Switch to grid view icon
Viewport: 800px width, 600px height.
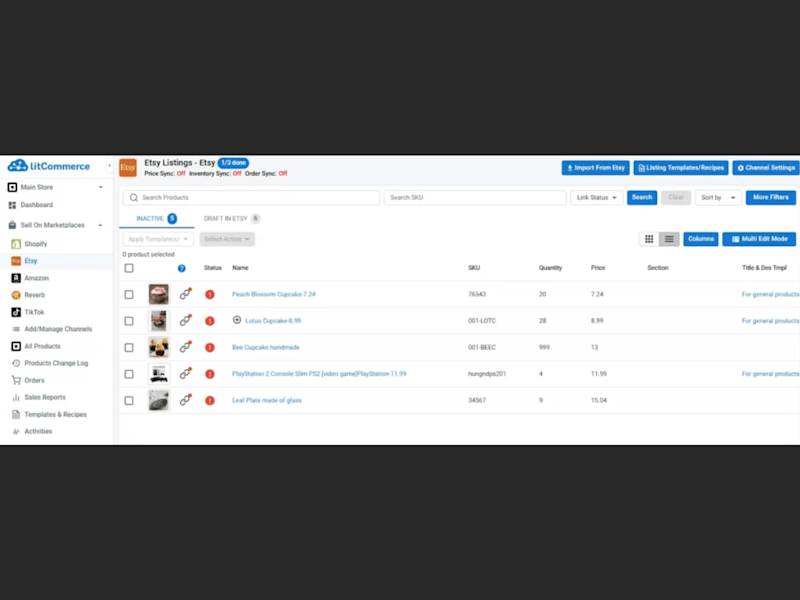pos(649,239)
